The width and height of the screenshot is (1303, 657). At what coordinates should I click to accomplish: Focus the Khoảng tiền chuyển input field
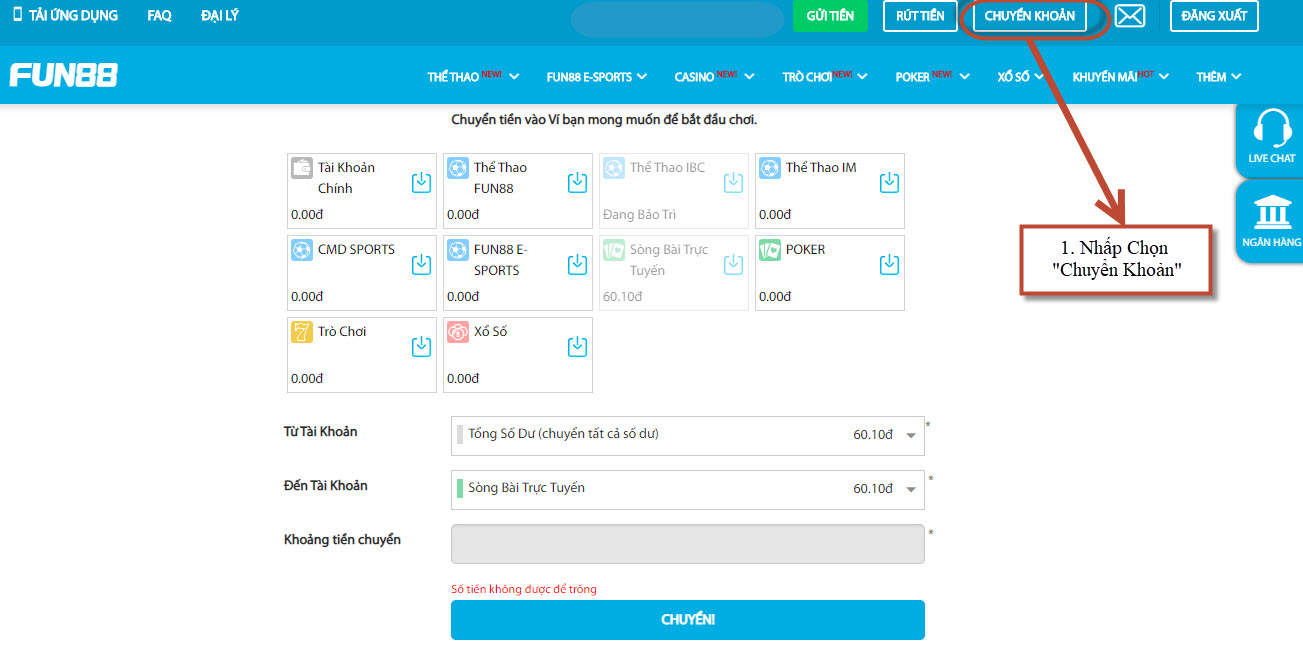688,544
